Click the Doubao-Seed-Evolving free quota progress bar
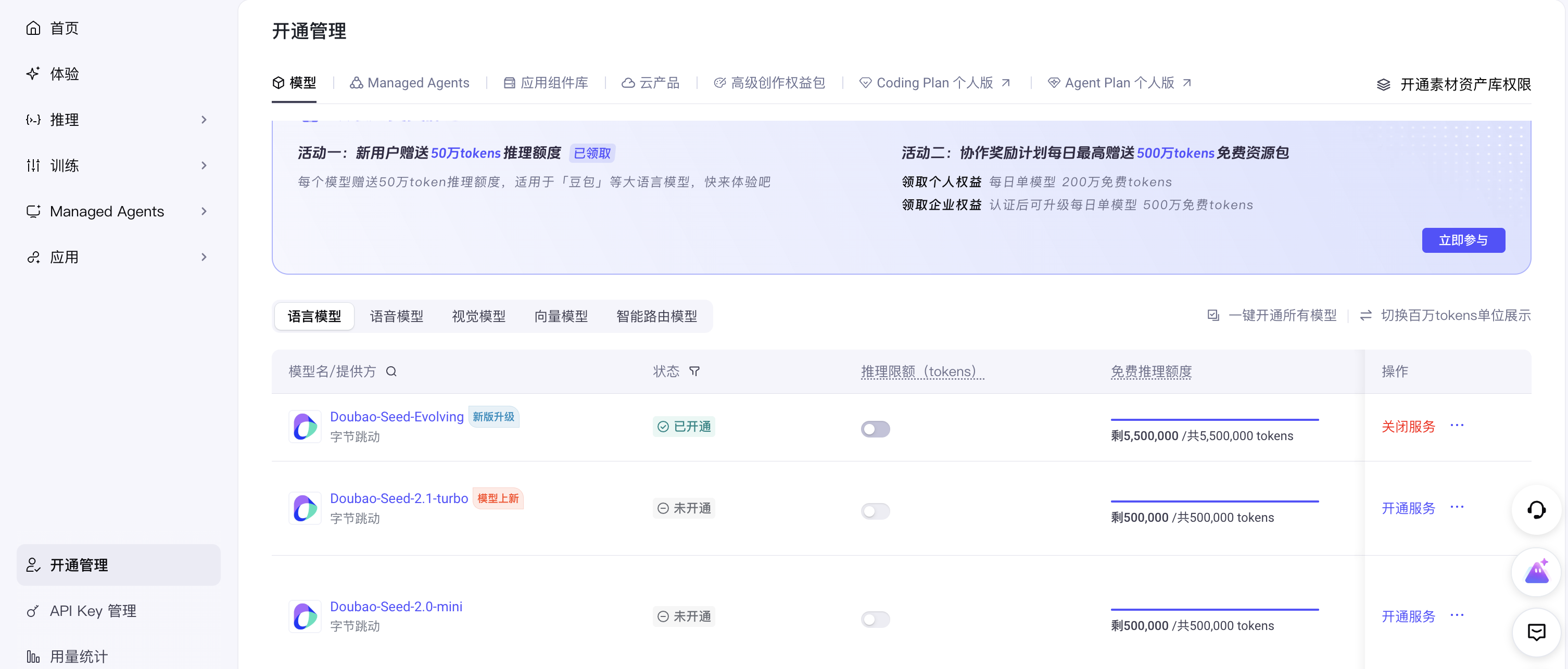 click(1215, 420)
